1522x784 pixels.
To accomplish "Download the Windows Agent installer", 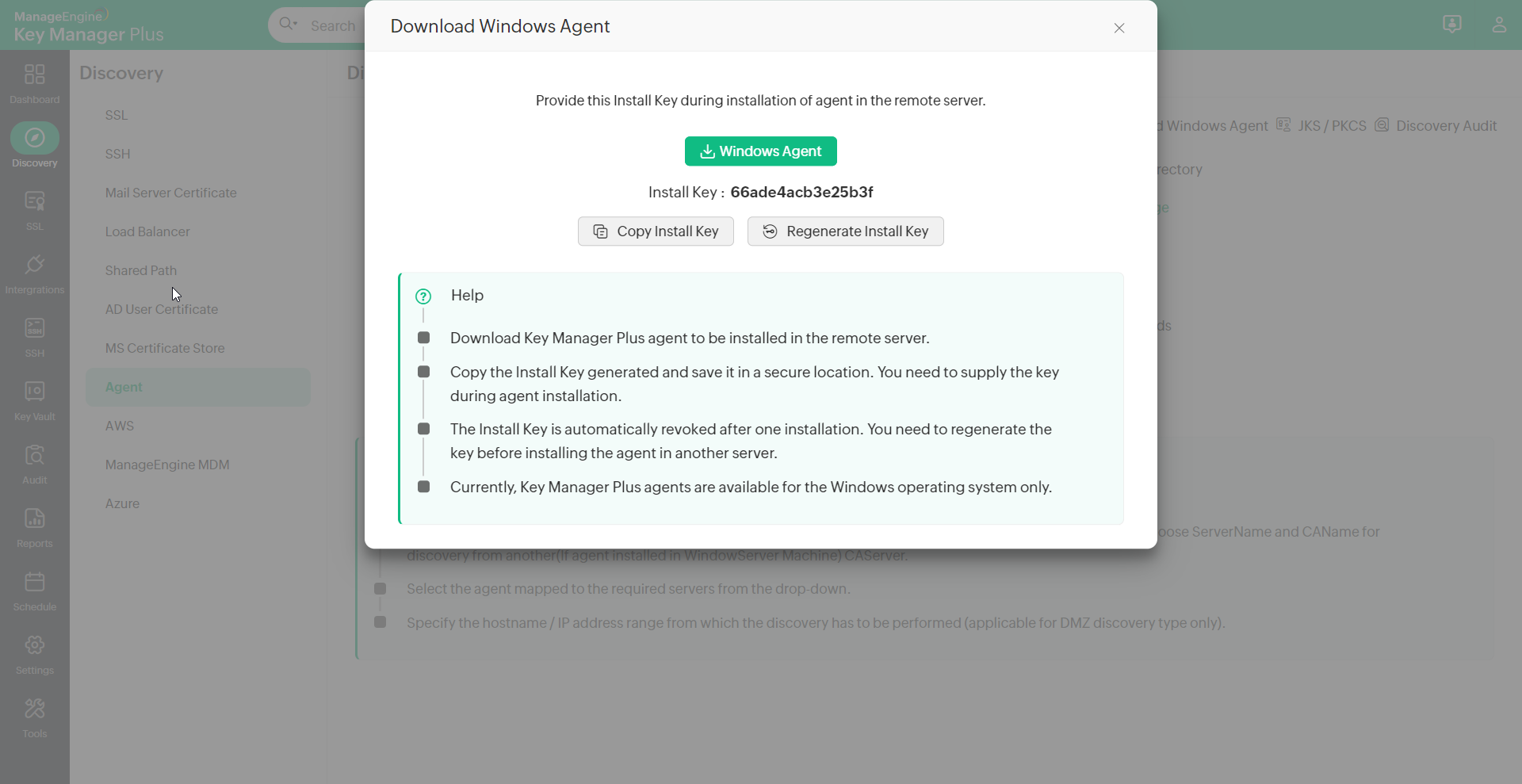I will (761, 151).
